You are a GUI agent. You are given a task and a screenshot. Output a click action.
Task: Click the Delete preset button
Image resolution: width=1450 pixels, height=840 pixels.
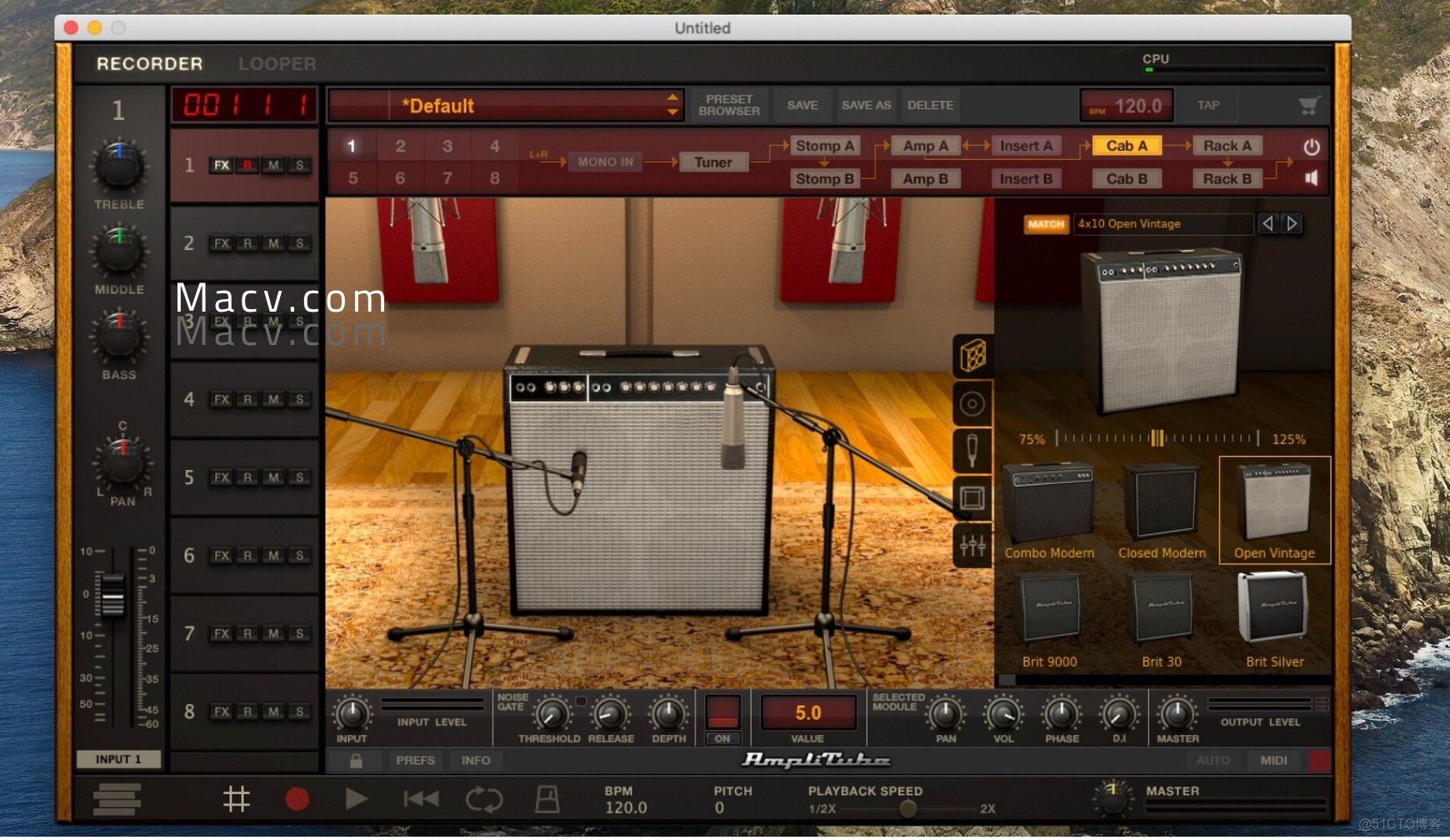[x=930, y=105]
